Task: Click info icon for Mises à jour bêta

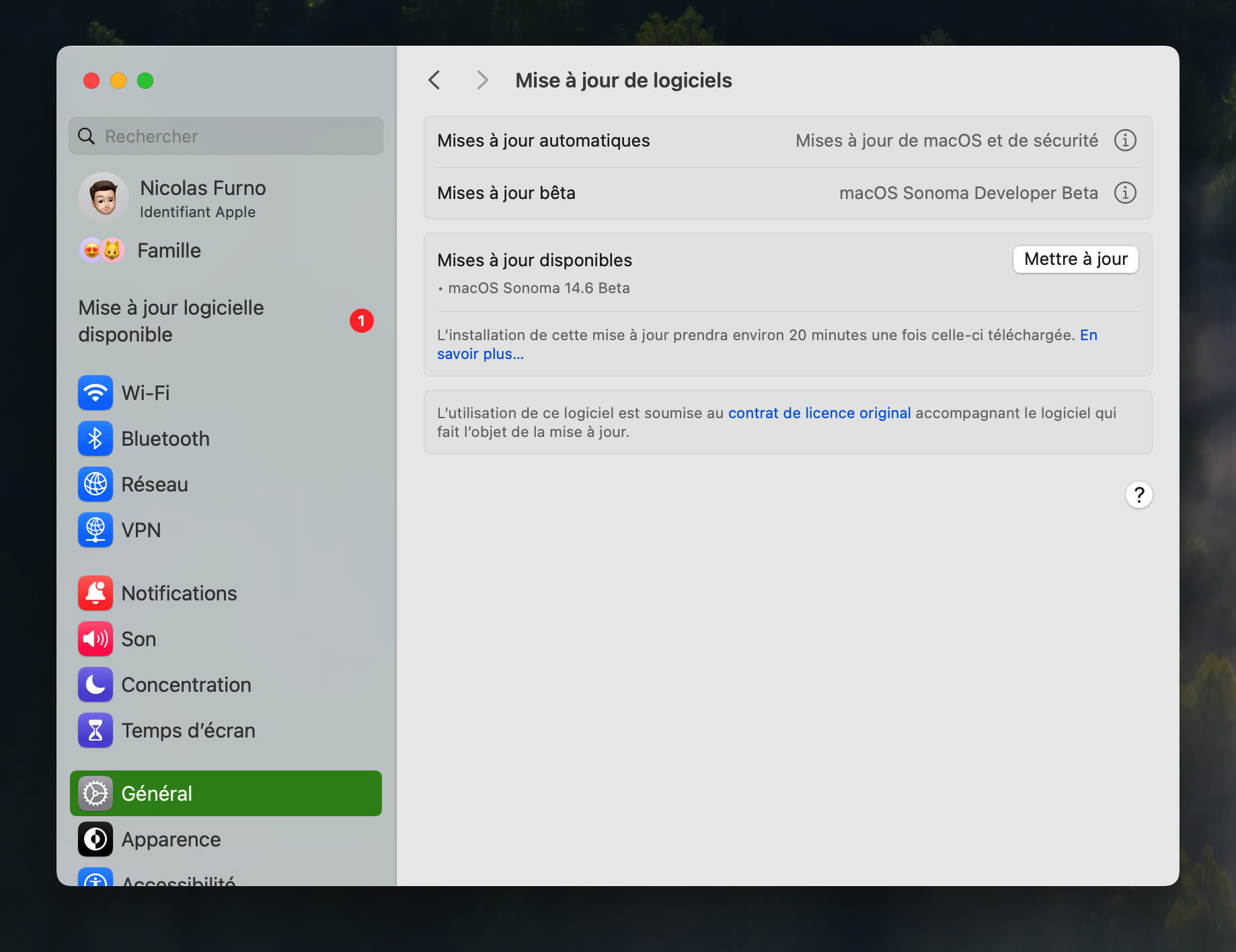Action: [1125, 193]
